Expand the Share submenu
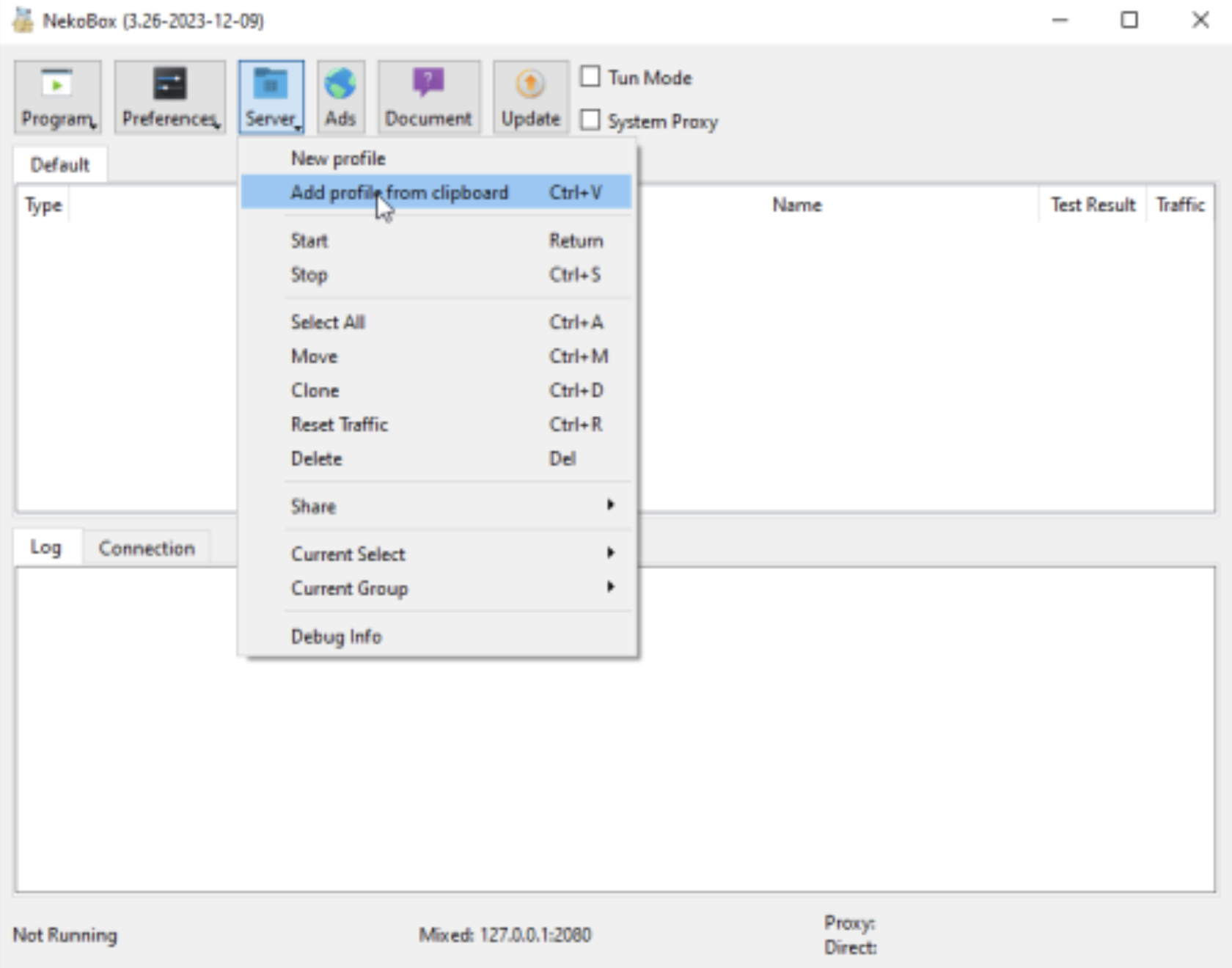The height and width of the screenshot is (968, 1232). point(436,506)
